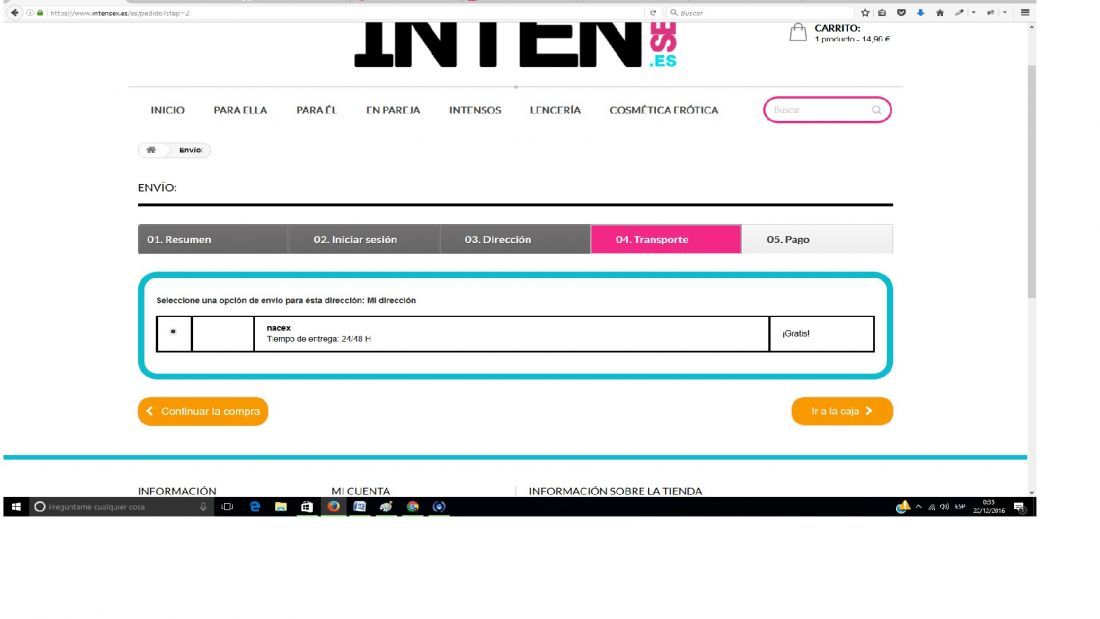This screenshot has width=1100, height=619.
Task: Select step 04. Transporte
Action: 666,239
